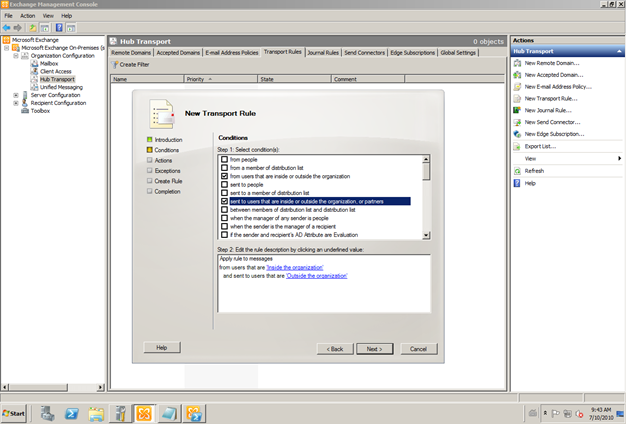Click the Up one level toolbar icon
This screenshot has height=424, width=626.
coord(32,28)
